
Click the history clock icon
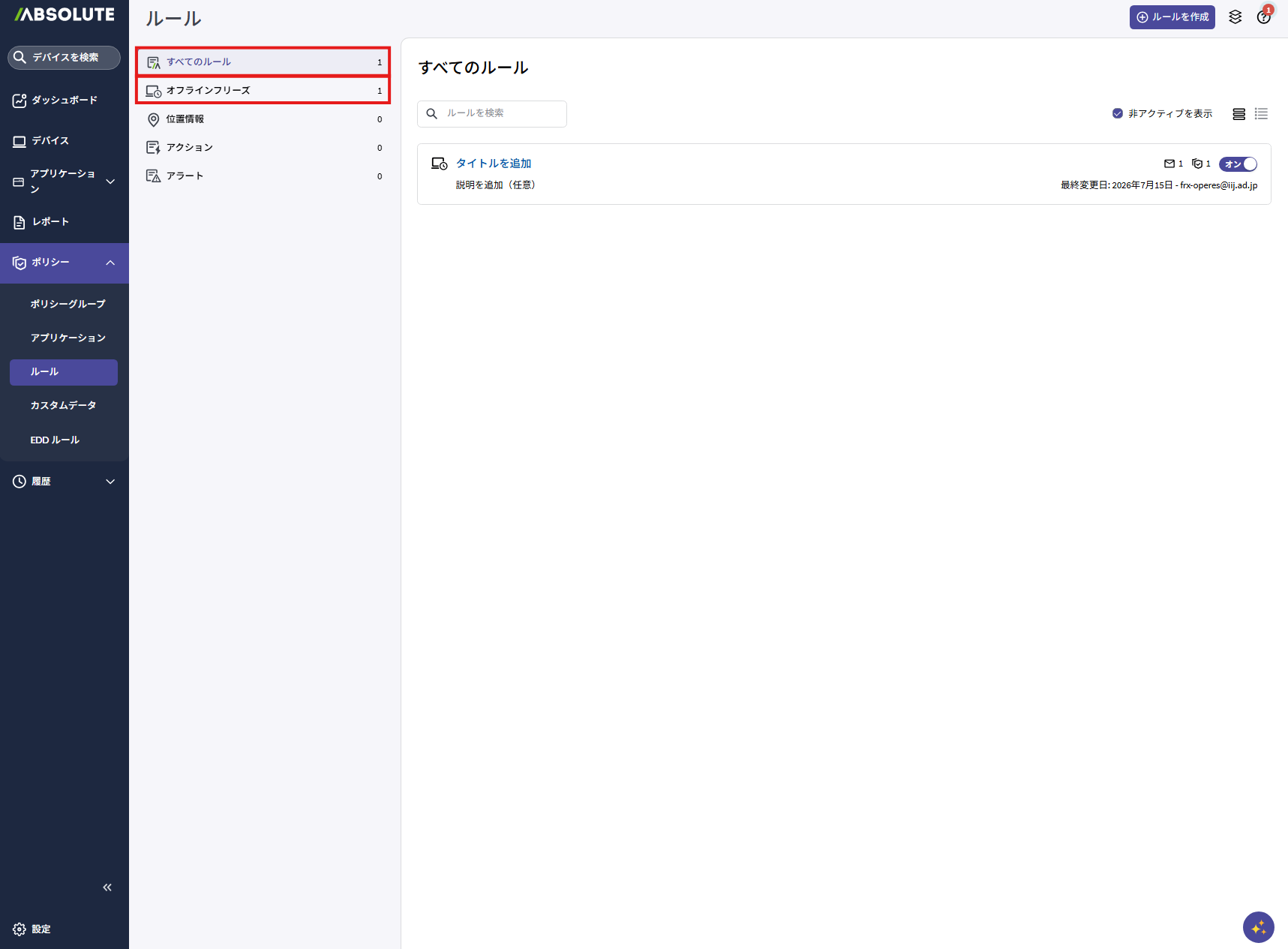[20, 482]
